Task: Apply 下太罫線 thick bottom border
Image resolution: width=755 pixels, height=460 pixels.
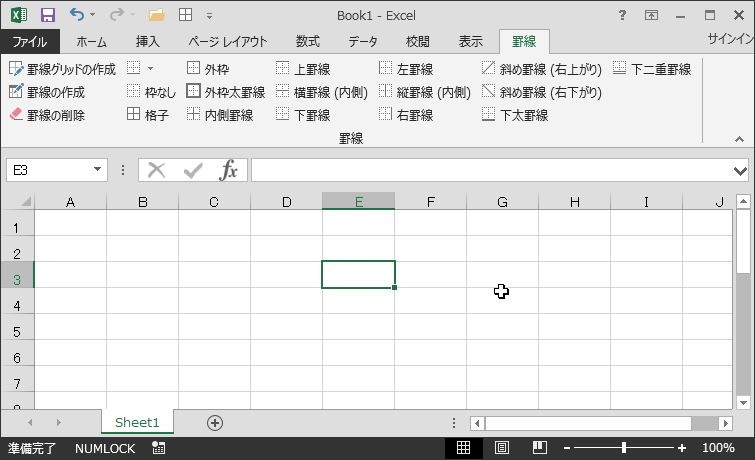Action: (x=515, y=115)
